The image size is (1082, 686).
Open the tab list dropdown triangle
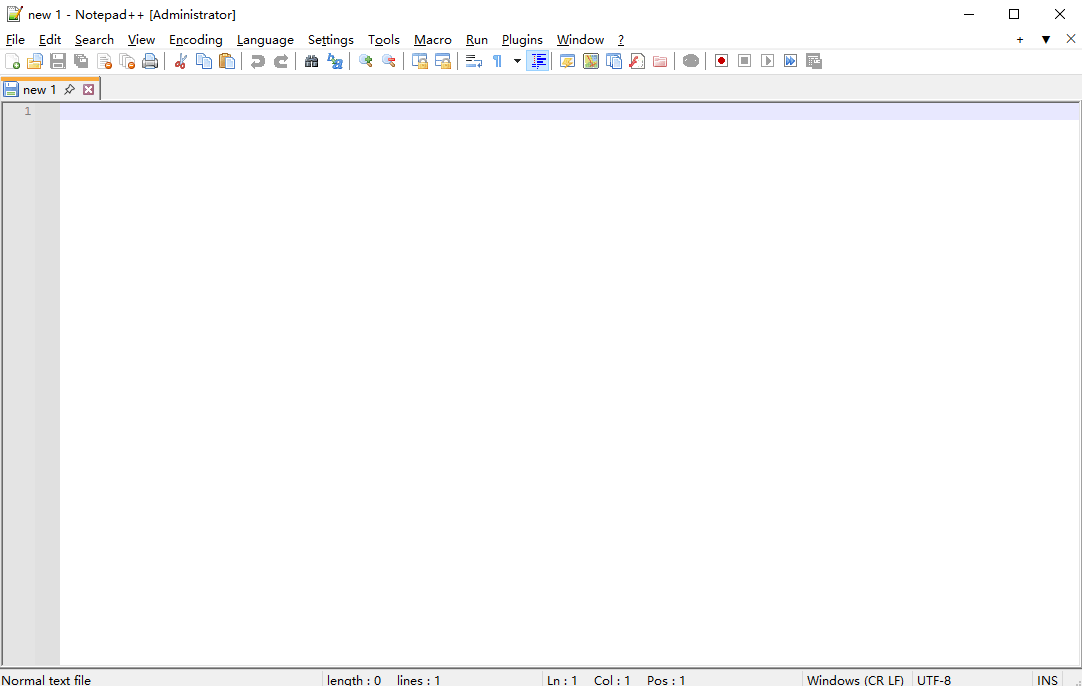click(1046, 39)
